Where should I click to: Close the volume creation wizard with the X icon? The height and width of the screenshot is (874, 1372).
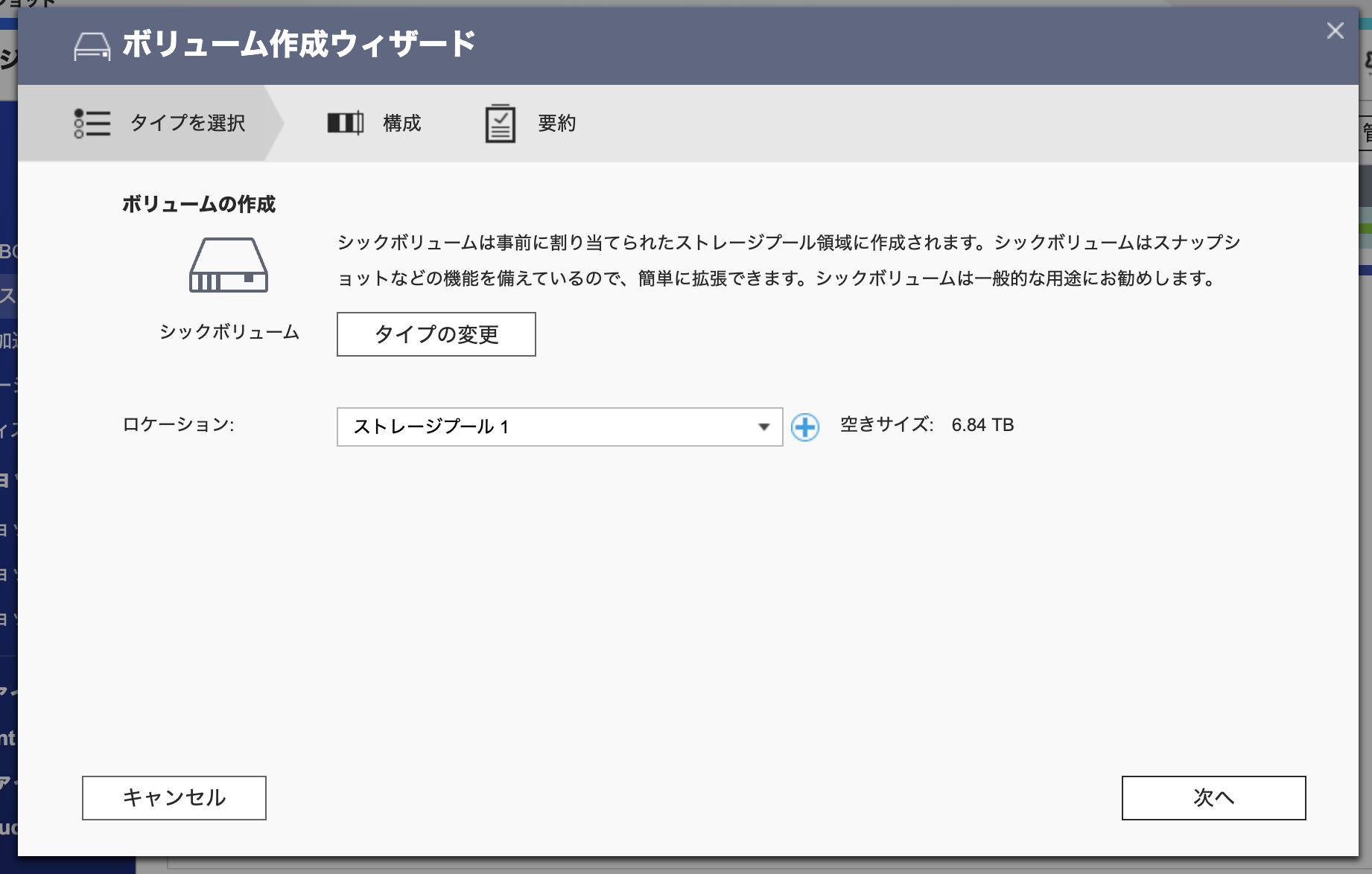[x=1335, y=31]
